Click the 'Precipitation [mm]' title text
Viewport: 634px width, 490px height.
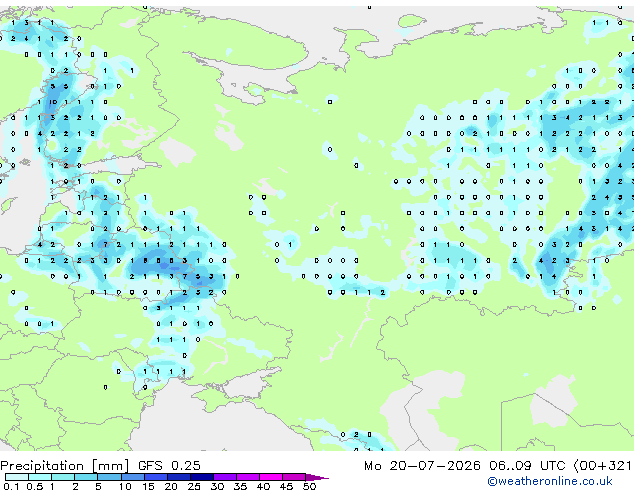[x=65, y=466]
